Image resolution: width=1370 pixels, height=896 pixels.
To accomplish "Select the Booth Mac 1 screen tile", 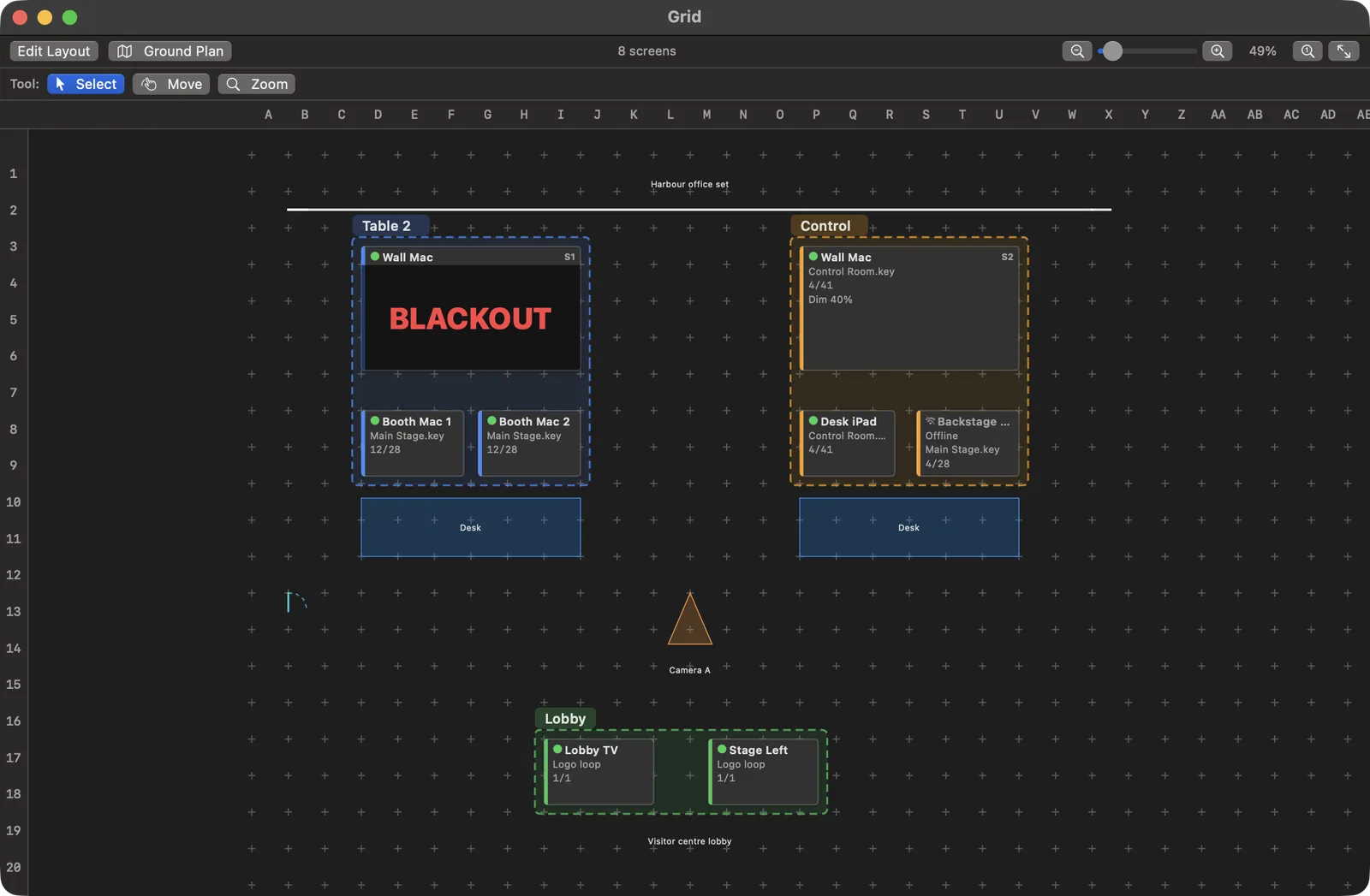I will pos(413,443).
